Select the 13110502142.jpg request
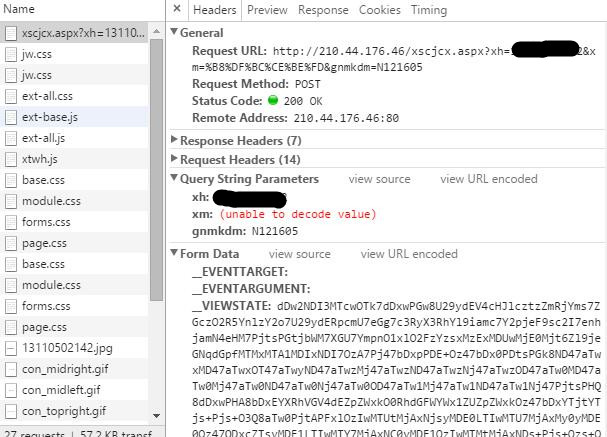 74,348
